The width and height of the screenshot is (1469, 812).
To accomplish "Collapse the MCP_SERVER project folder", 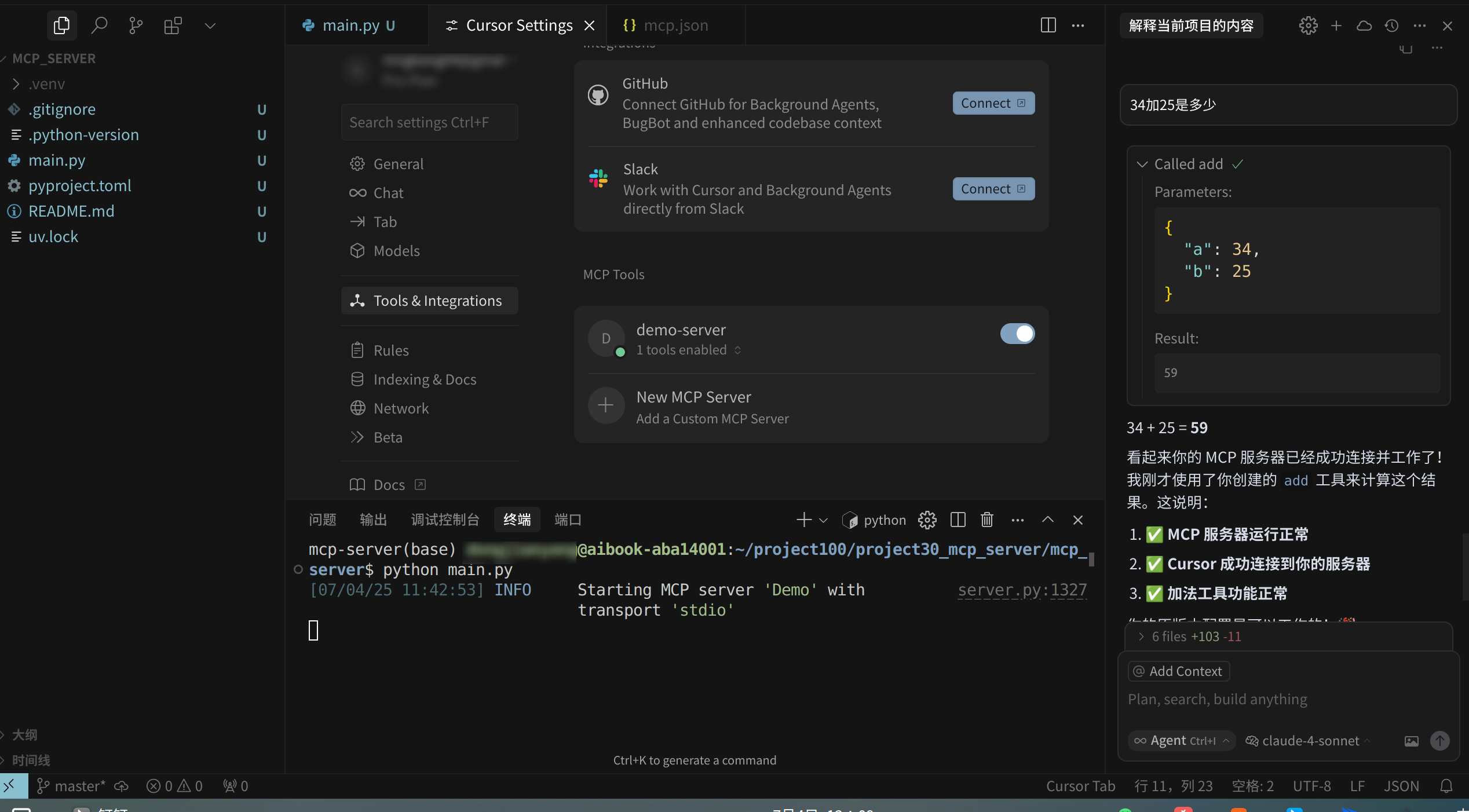I will pyautogui.click(x=53, y=58).
